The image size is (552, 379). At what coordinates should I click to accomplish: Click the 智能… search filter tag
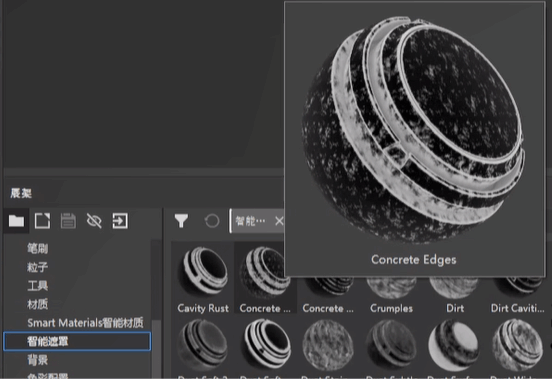(250, 221)
